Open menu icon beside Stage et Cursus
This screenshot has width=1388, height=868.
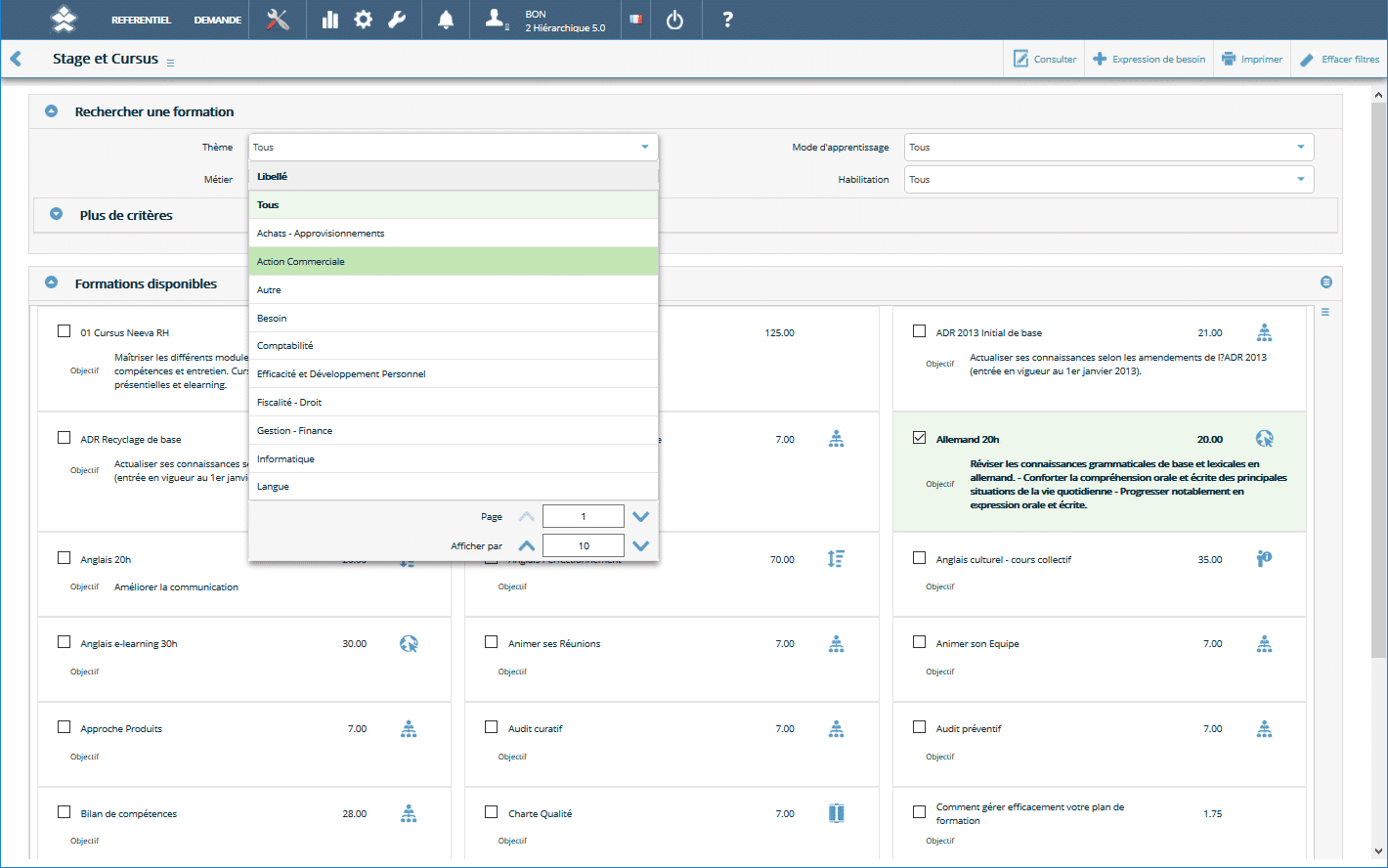pyautogui.click(x=170, y=63)
